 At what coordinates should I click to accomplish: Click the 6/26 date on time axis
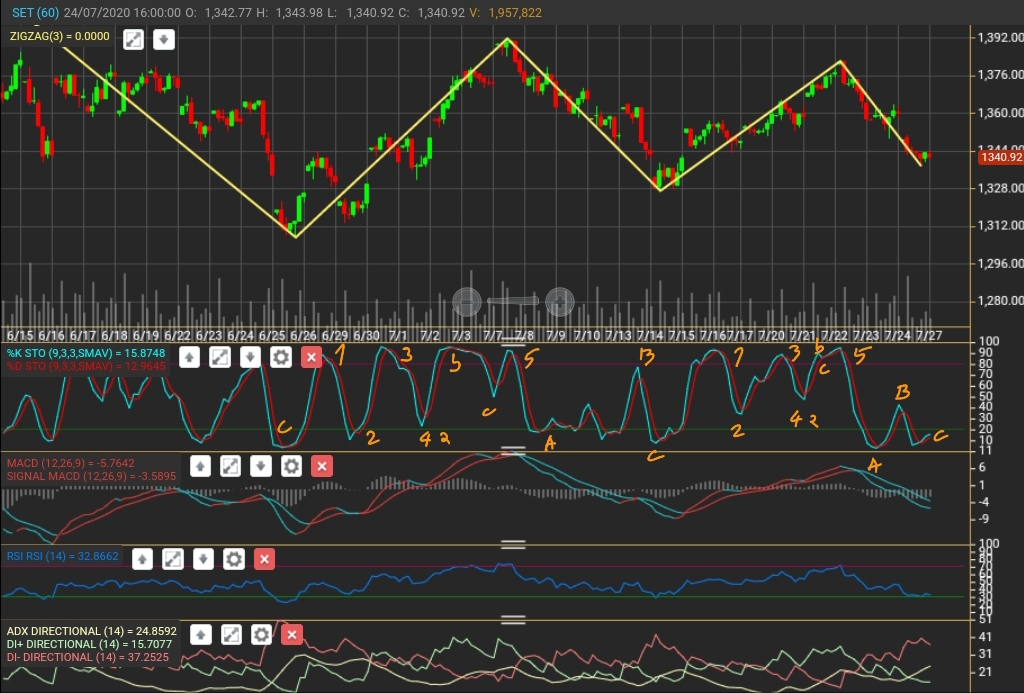303,336
